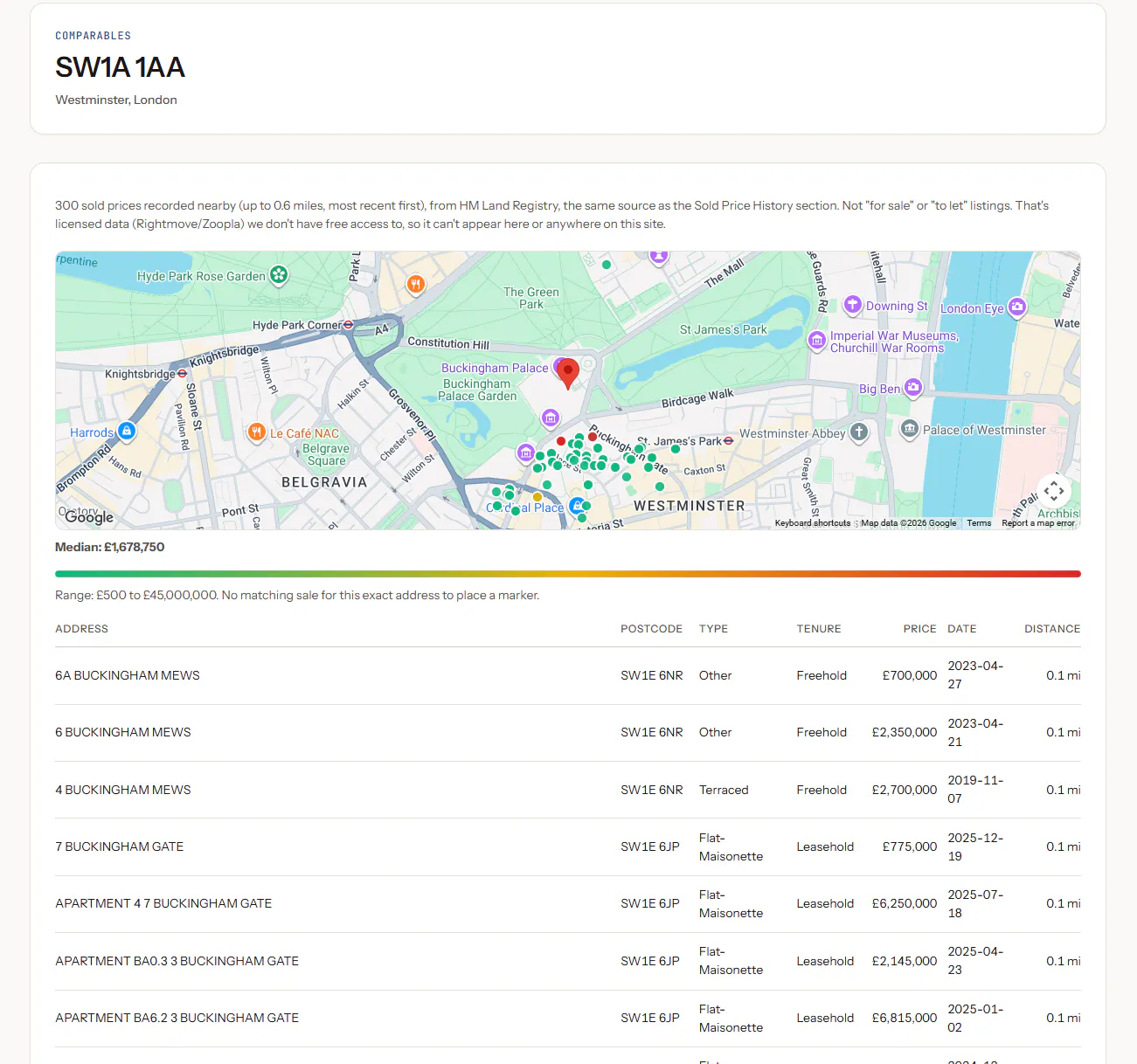
Task: Open the Hyde Park Rose Garden map marker
Action: (x=279, y=275)
